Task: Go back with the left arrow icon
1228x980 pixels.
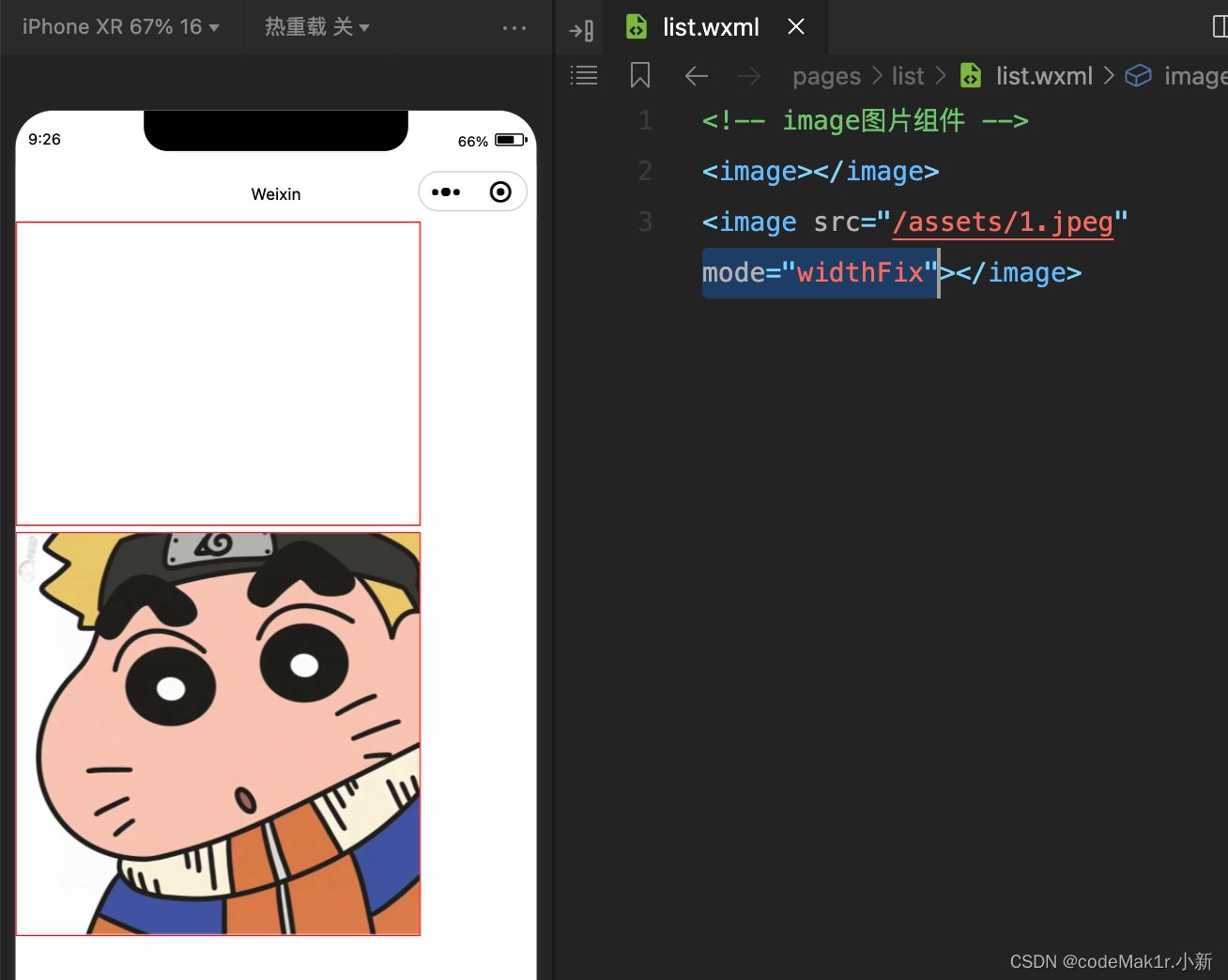Action: pos(697,76)
